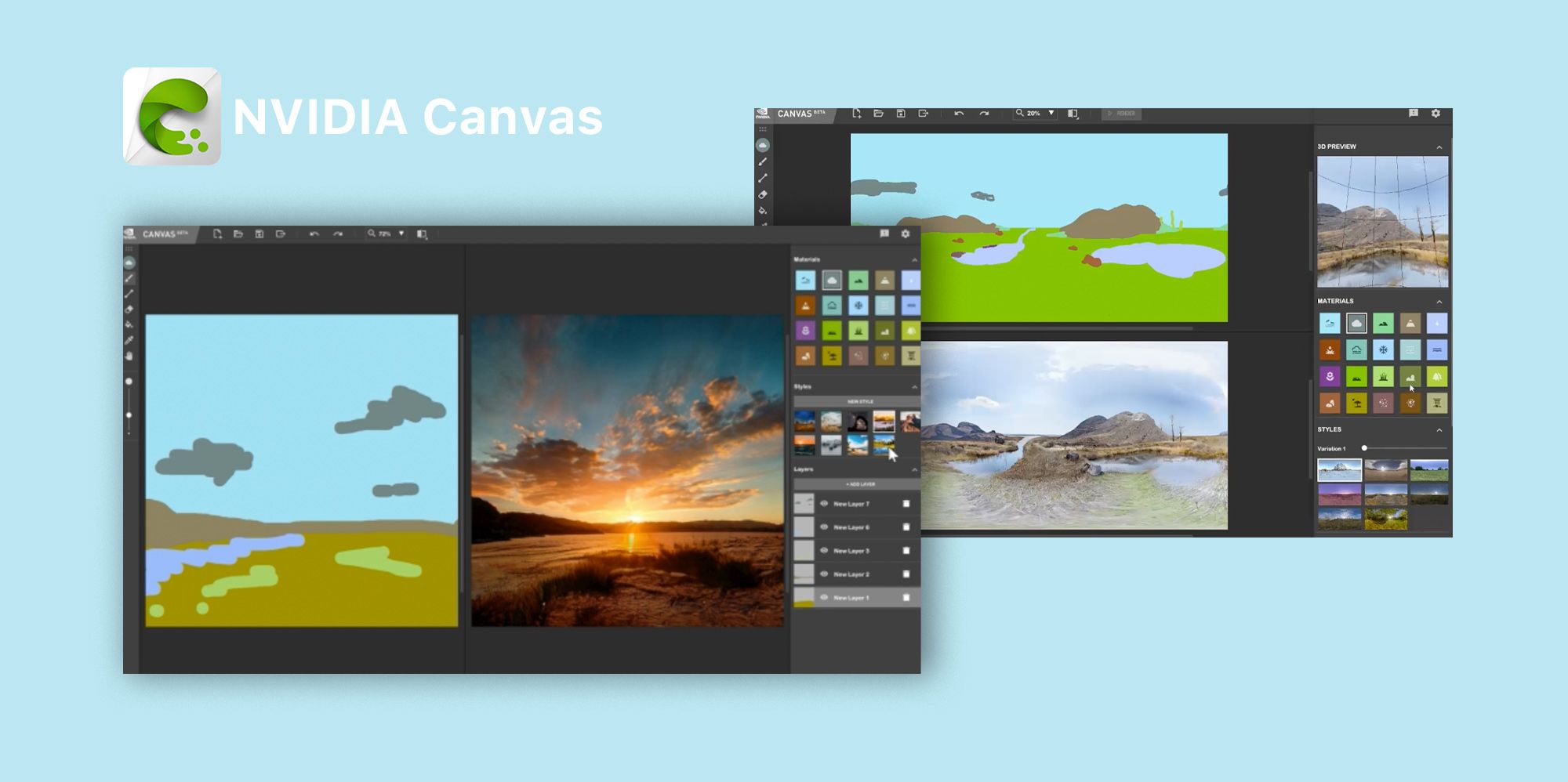Undo the last action in the front window

(314, 234)
